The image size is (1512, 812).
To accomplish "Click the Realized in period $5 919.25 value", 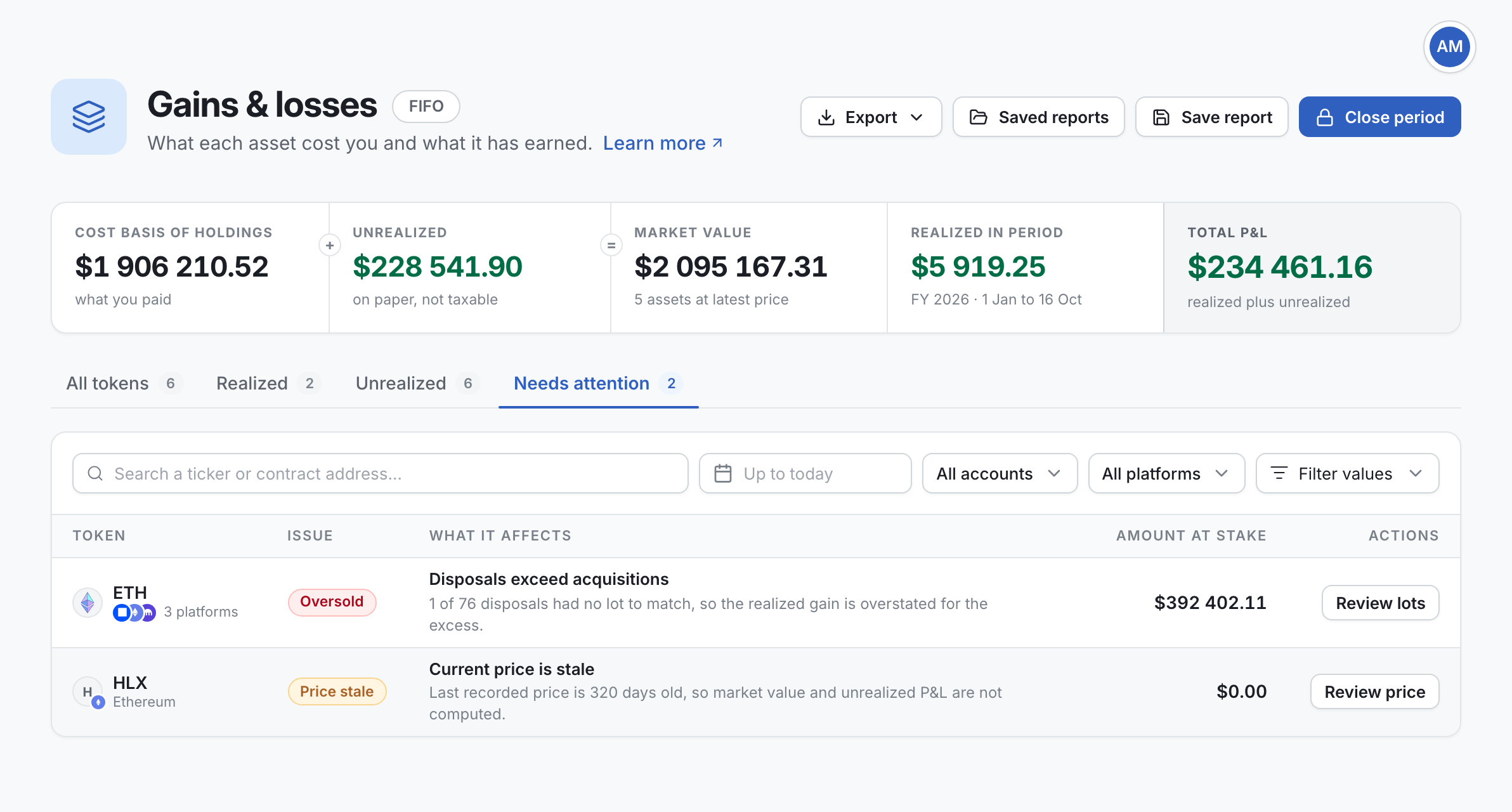I will (978, 266).
